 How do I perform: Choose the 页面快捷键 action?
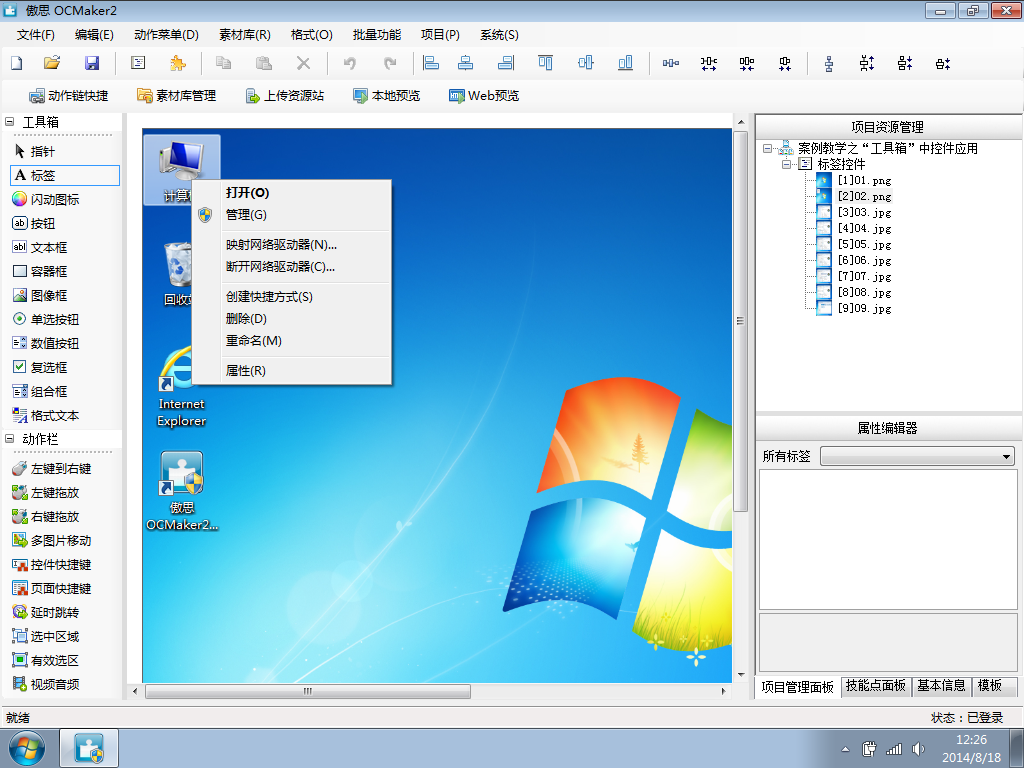pyautogui.click(x=52, y=588)
